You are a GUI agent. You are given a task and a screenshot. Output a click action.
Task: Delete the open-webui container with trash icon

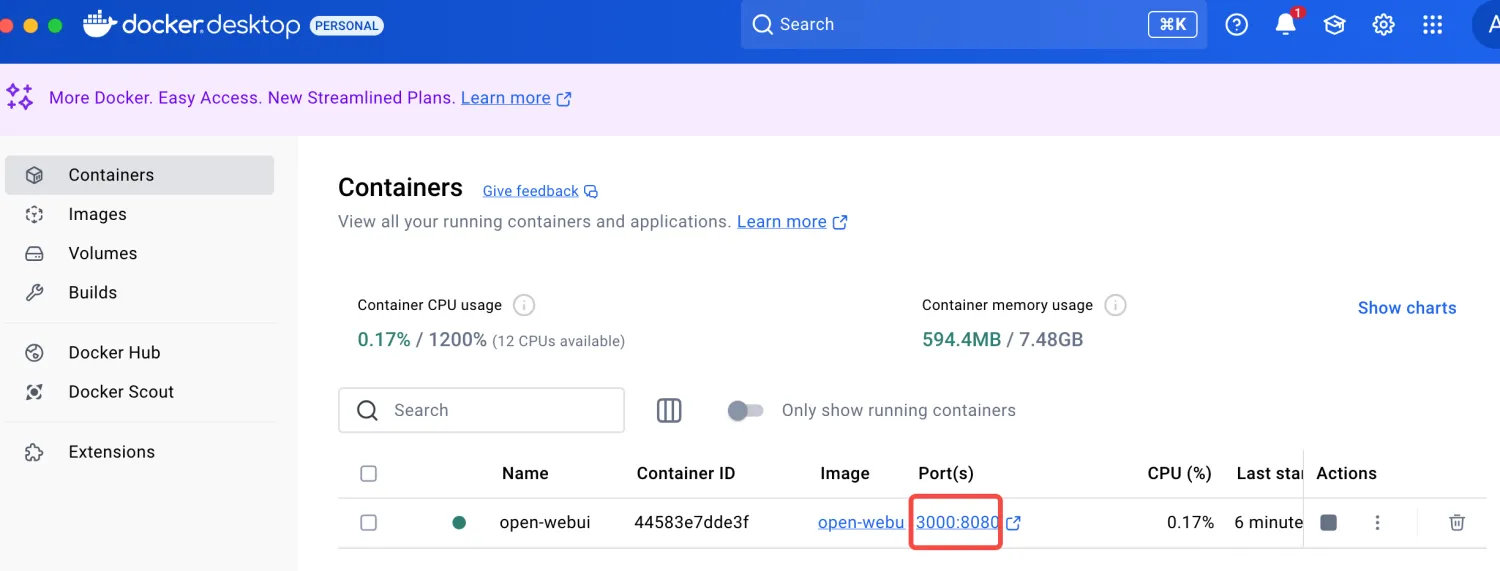(x=1457, y=522)
